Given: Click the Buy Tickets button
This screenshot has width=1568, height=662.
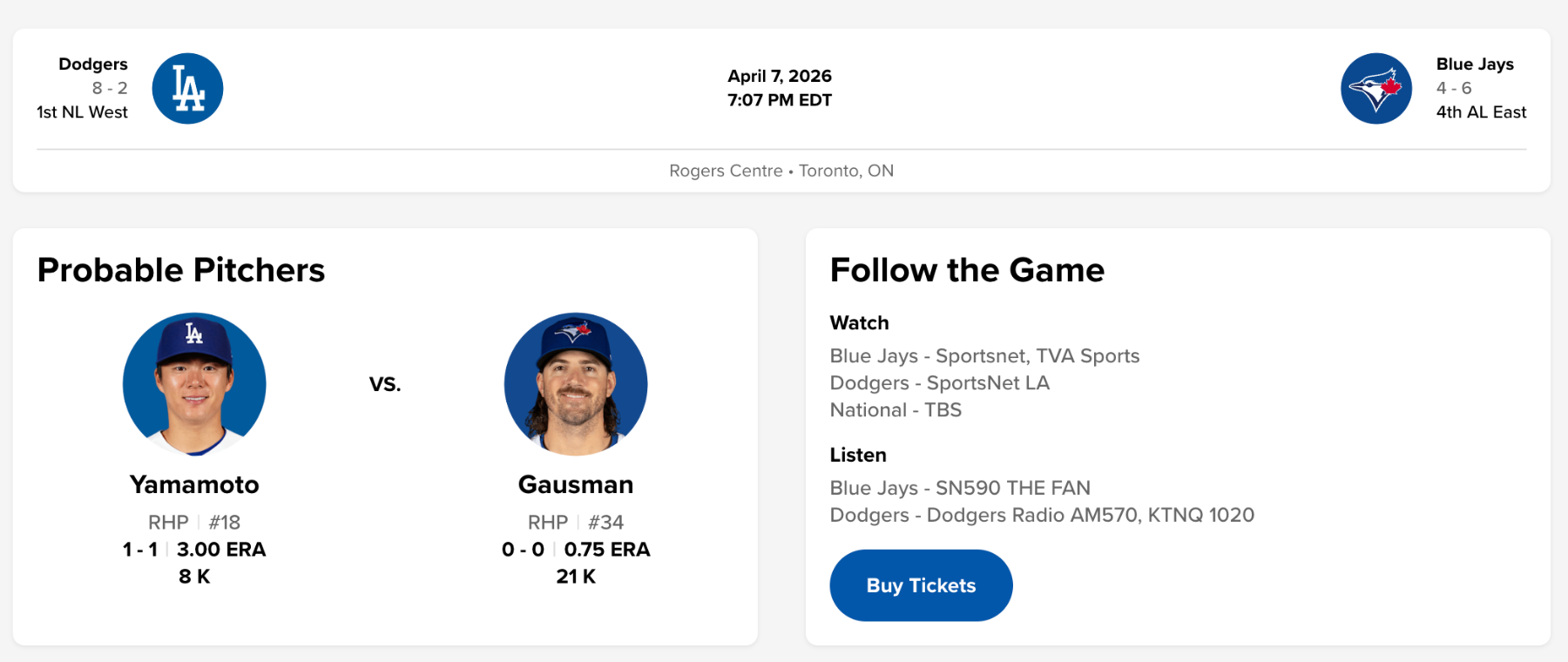Looking at the screenshot, I should pyautogui.click(x=921, y=585).
